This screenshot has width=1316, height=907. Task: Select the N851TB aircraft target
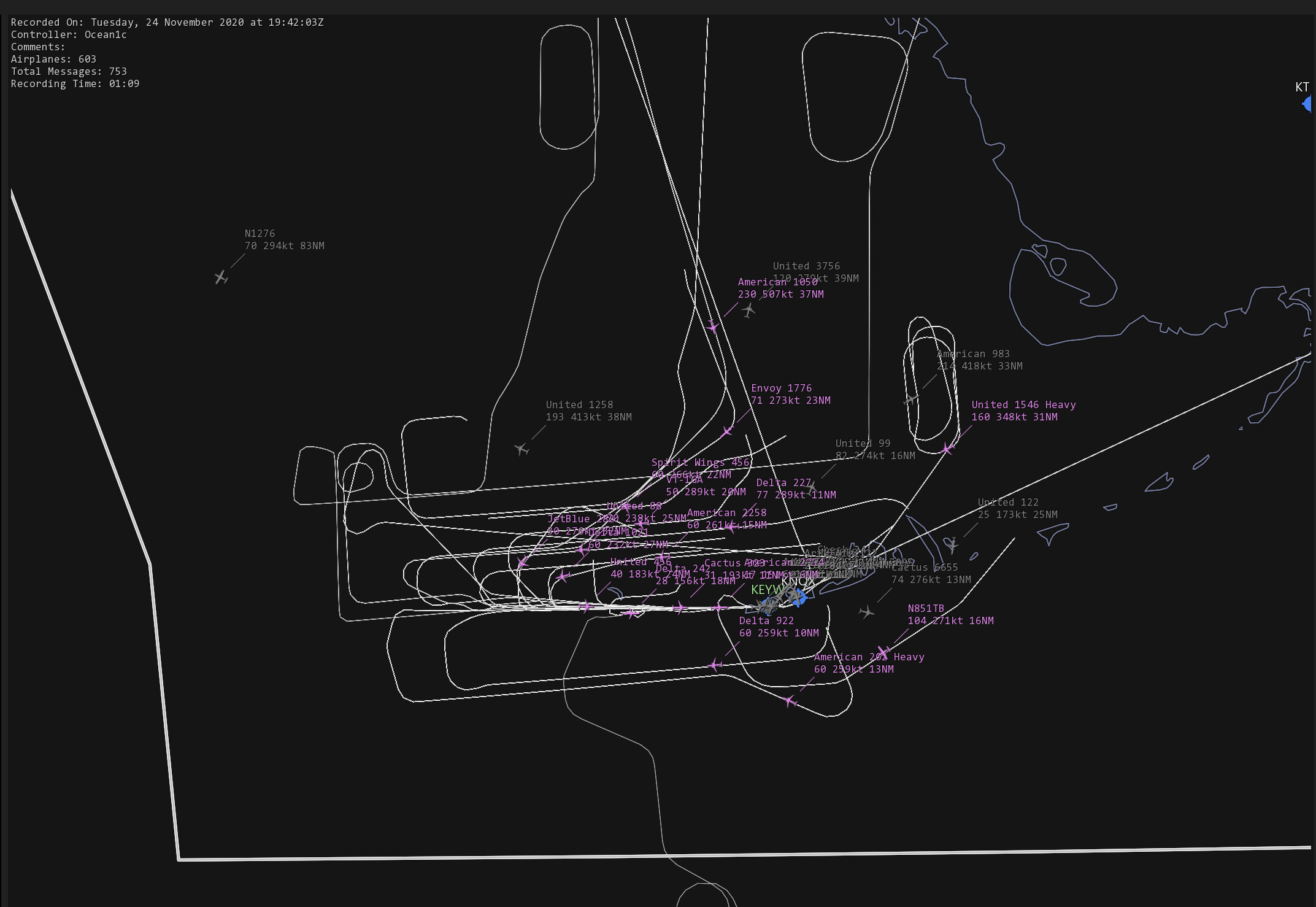[x=883, y=652]
